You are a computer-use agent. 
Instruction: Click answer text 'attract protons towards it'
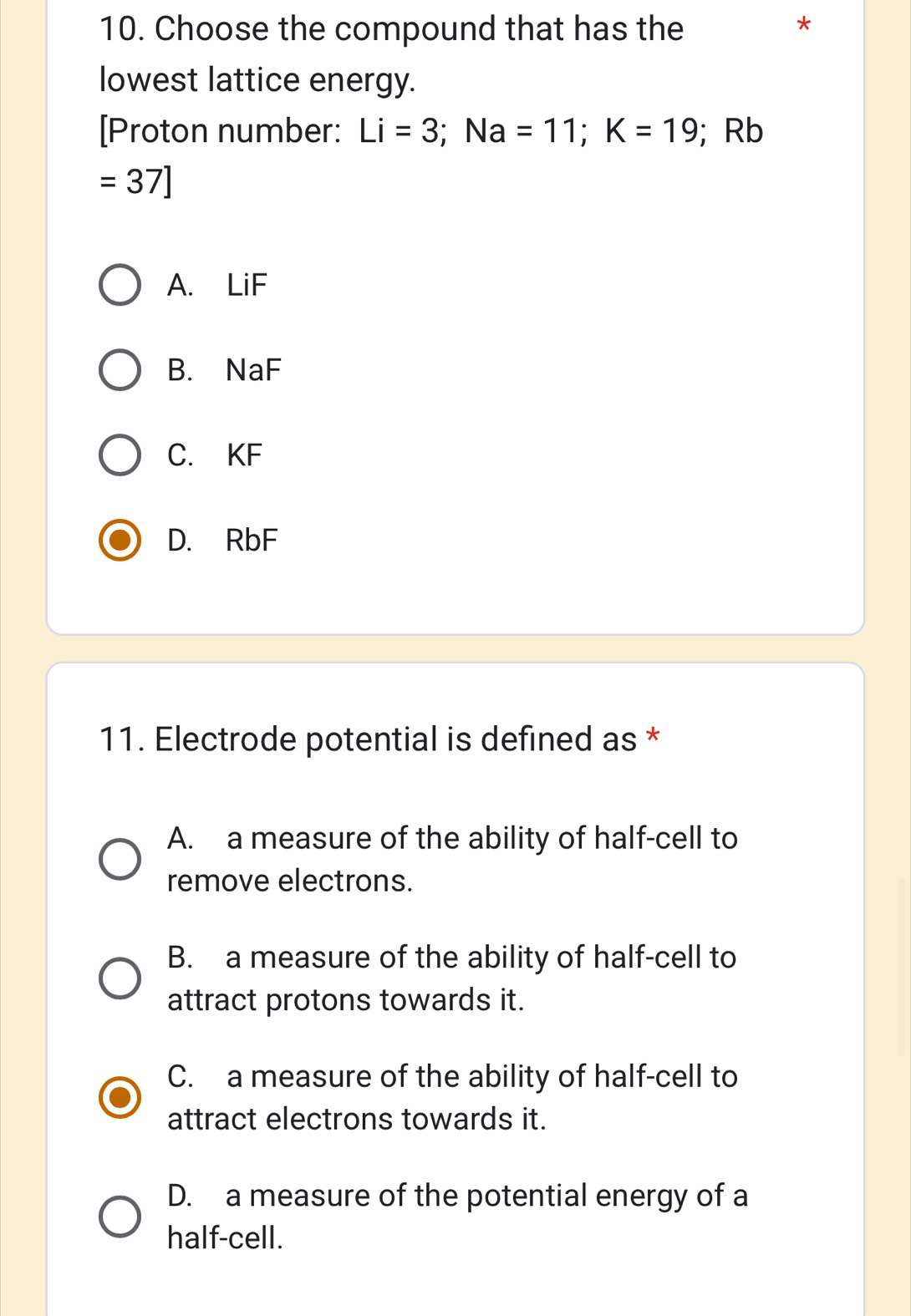[452, 978]
